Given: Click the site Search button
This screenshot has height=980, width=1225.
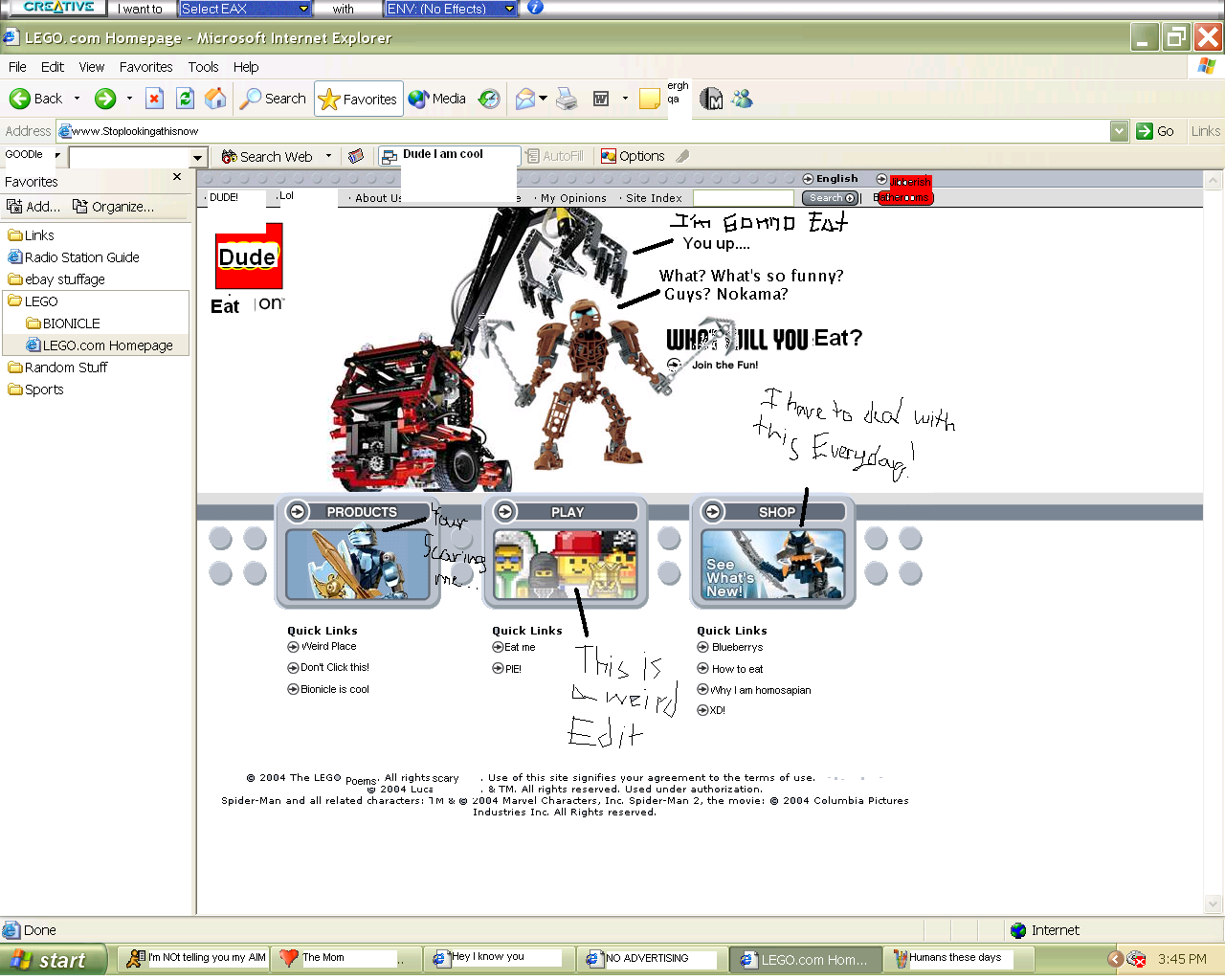Looking at the screenshot, I should [x=830, y=198].
